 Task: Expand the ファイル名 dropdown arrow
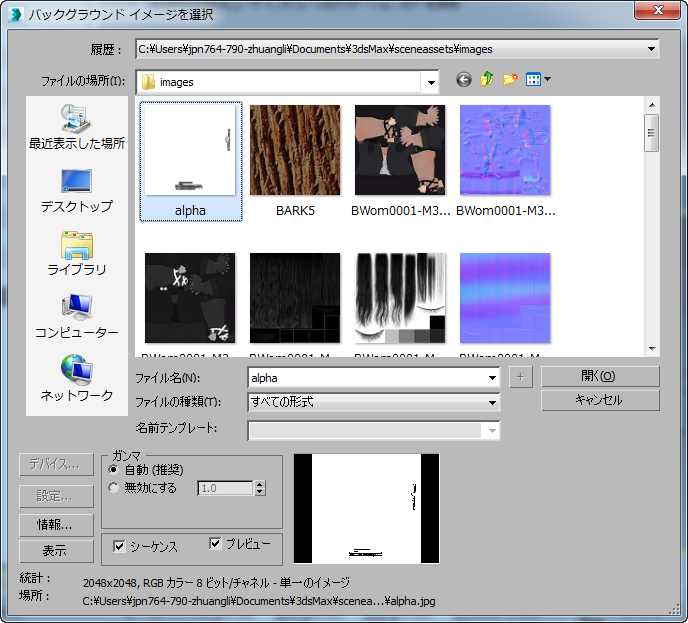point(492,378)
